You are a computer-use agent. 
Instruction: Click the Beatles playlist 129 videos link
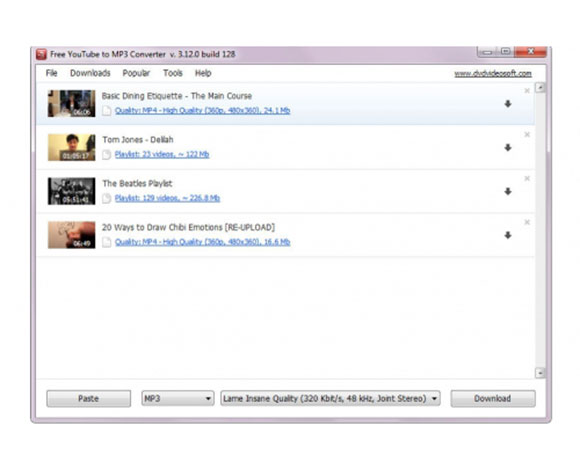pos(167,198)
